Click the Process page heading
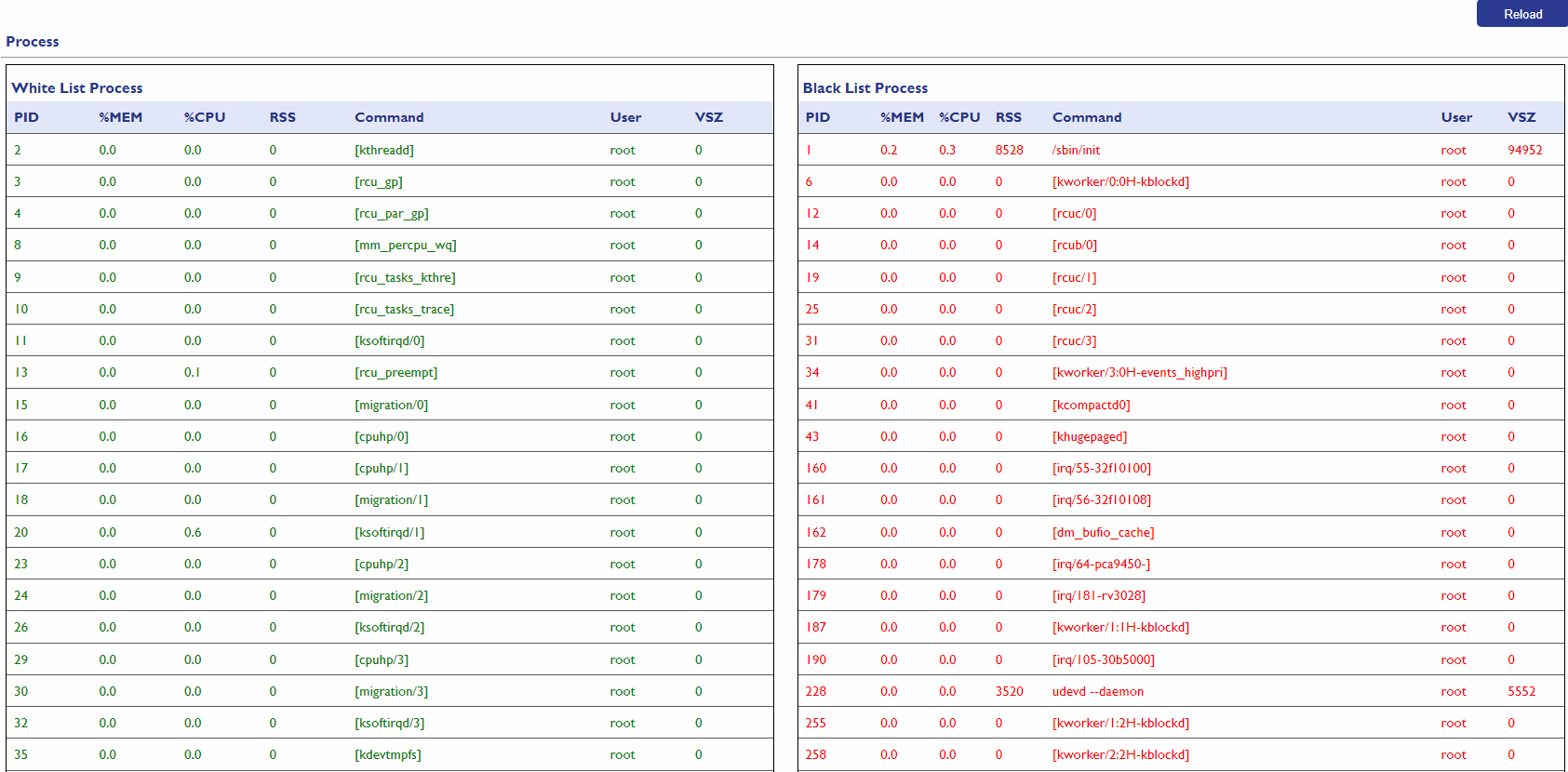The height and width of the screenshot is (772, 1568). (x=33, y=42)
